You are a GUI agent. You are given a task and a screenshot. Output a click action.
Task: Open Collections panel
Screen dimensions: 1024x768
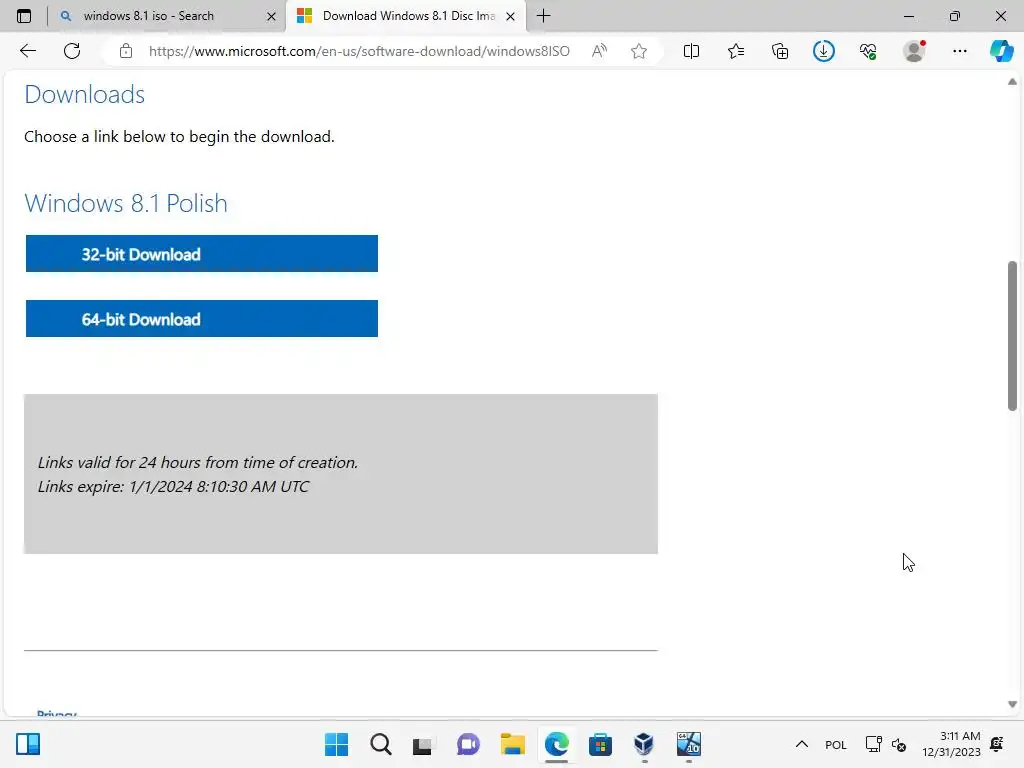click(x=780, y=51)
